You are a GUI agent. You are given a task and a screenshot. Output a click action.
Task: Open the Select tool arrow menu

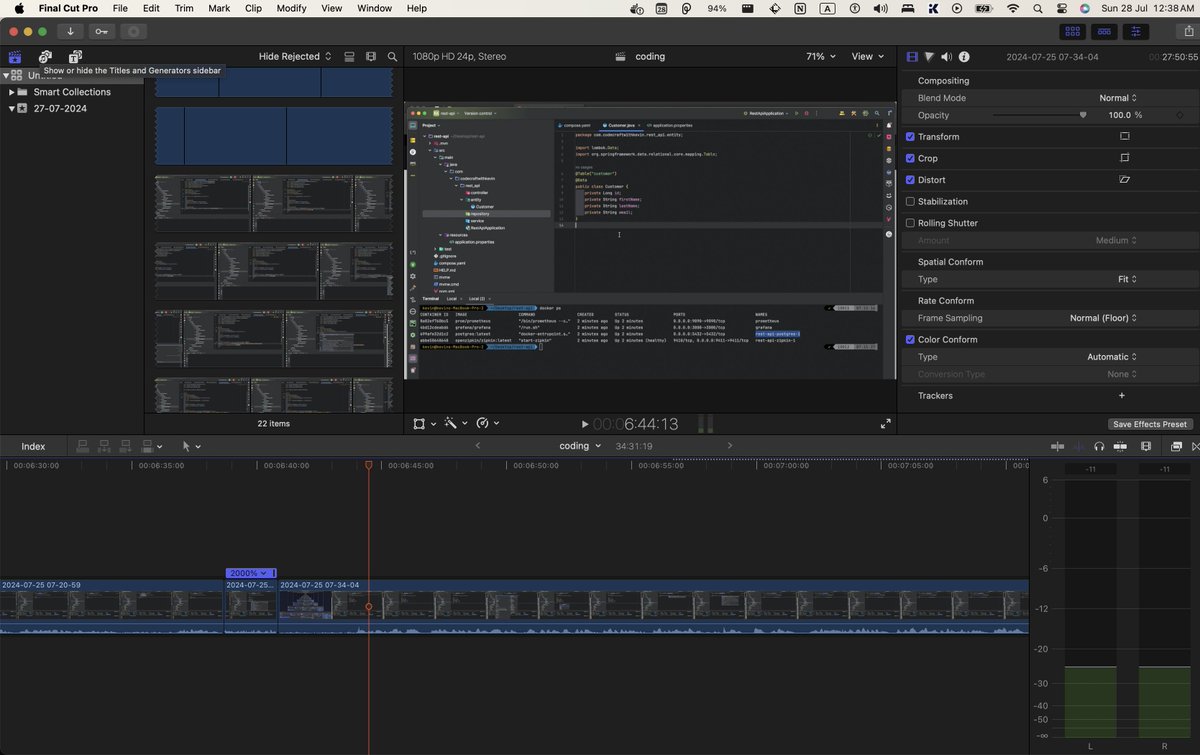tap(190, 446)
